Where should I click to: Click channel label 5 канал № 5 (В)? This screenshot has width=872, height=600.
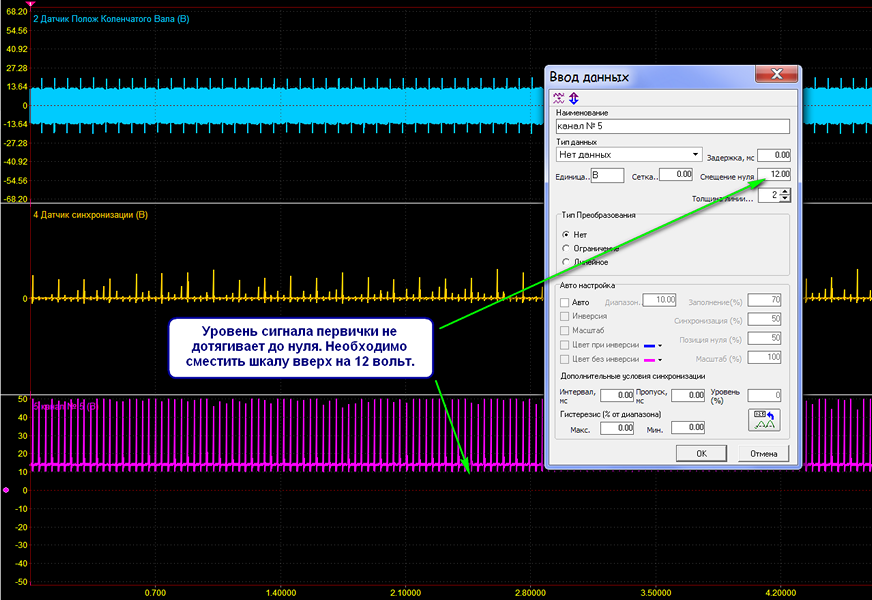(x=65, y=406)
